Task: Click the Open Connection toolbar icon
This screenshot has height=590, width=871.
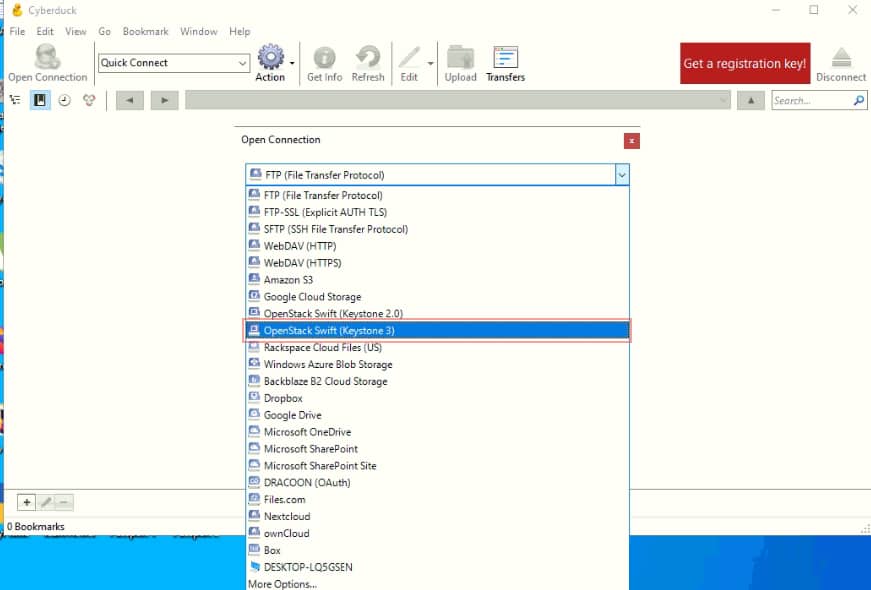Action: (47, 58)
